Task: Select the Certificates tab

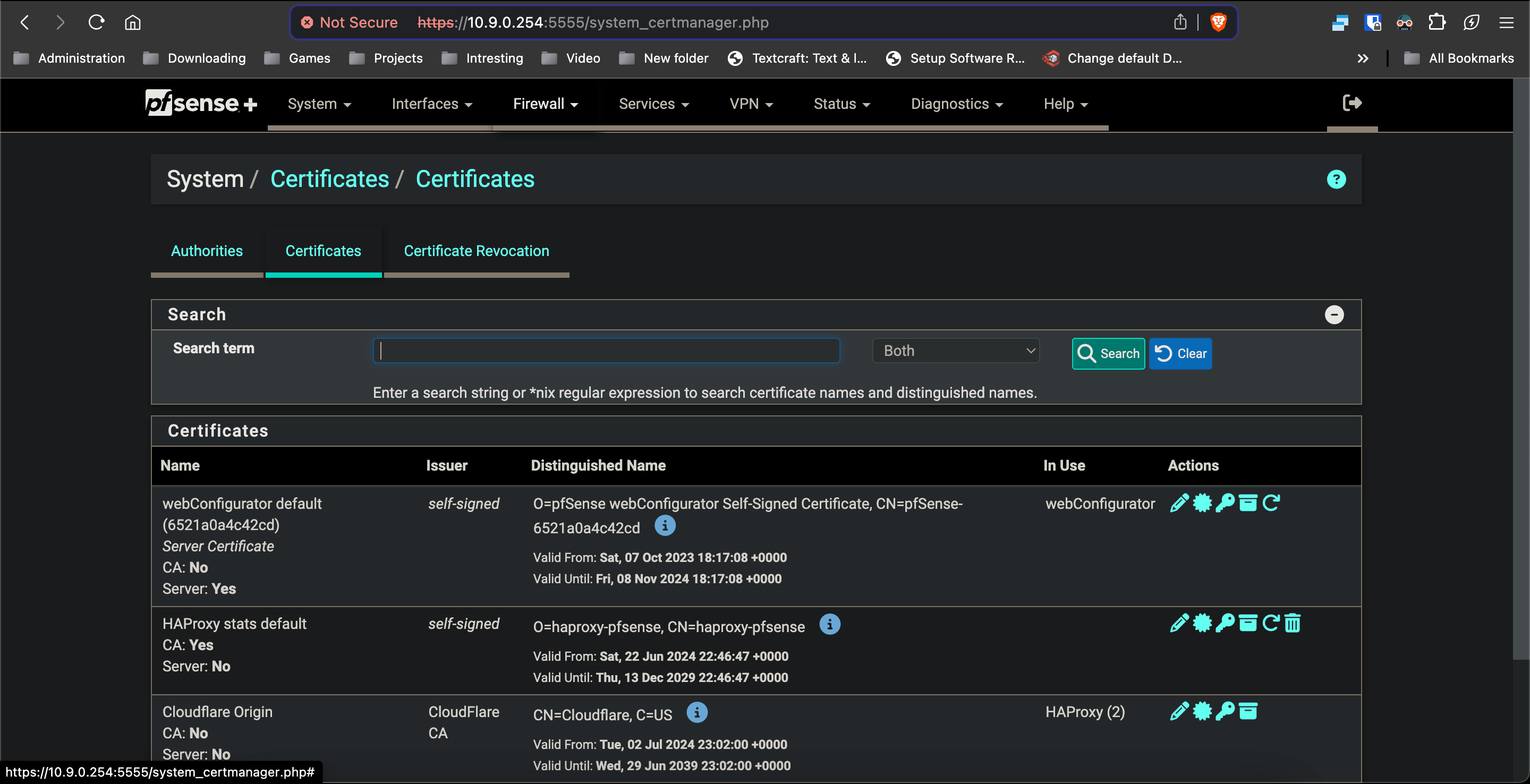Action: (323, 251)
